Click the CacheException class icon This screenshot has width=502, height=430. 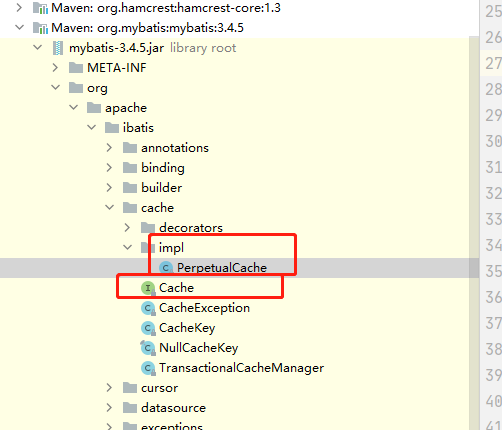point(148,308)
